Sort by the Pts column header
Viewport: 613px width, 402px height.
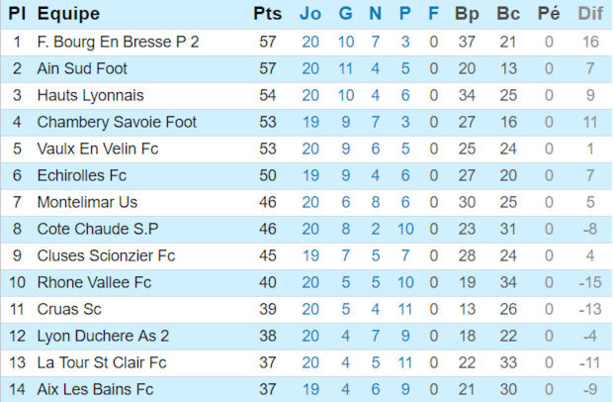(267, 14)
